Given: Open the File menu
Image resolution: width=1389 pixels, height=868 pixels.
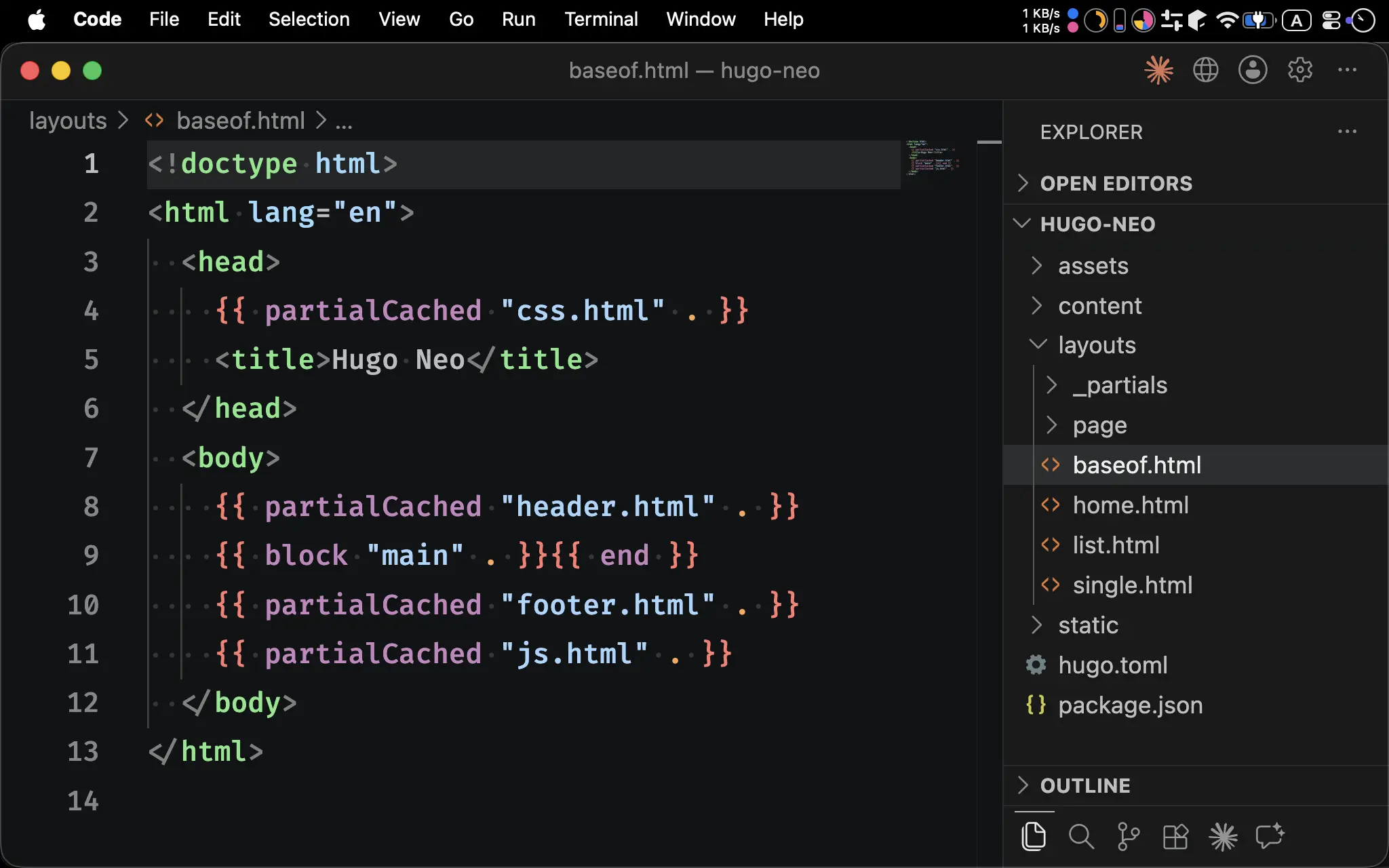Looking at the screenshot, I should (x=164, y=19).
